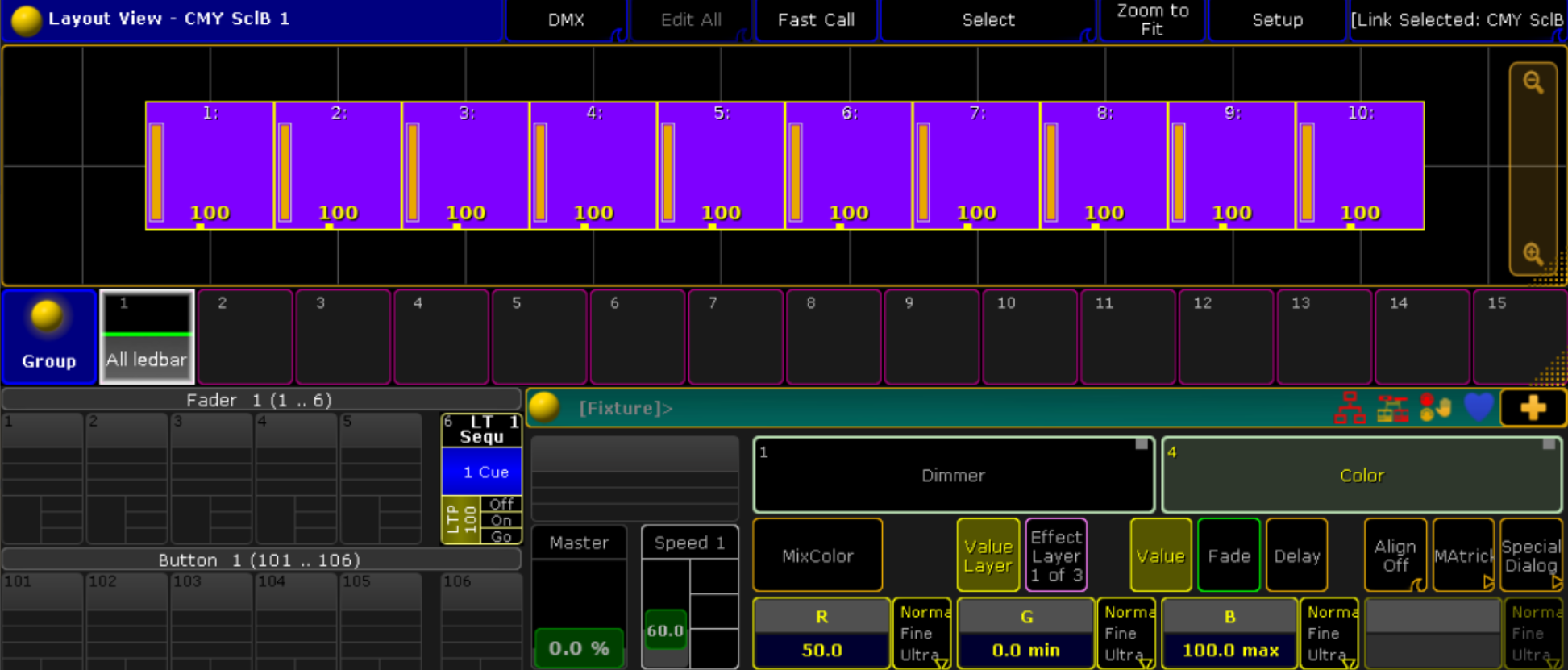Screen dimensions: 1568x670
Task: Click the blue heart icon
Action: coord(1479,407)
